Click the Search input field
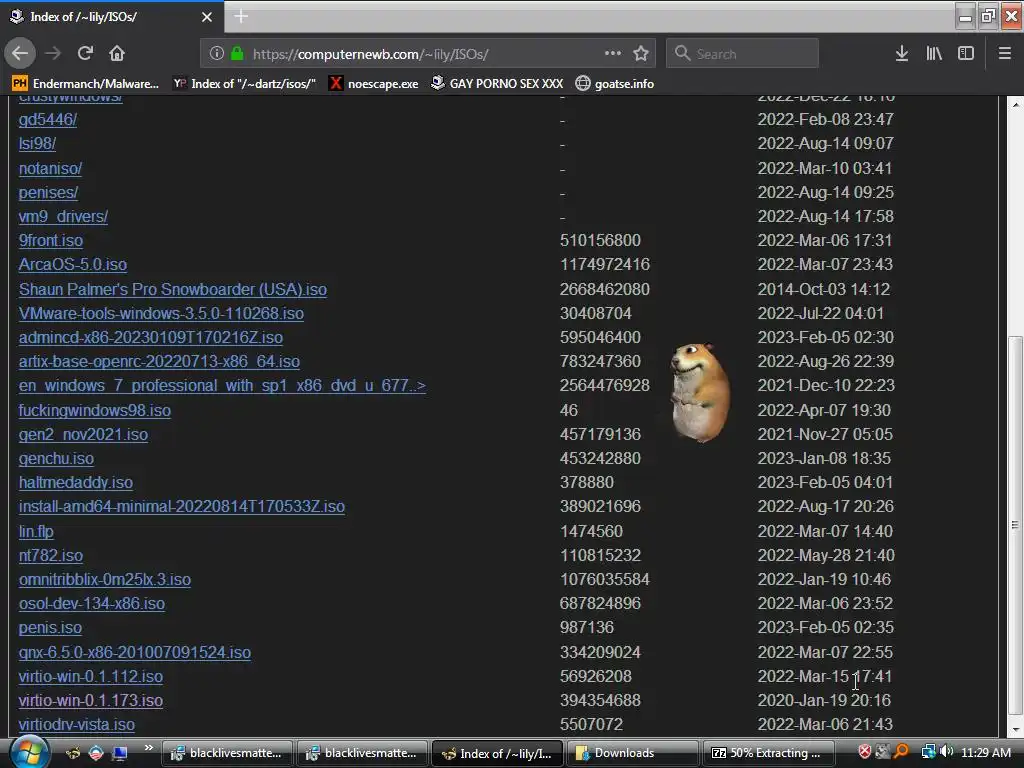This screenshot has width=1024, height=768. (743, 54)
